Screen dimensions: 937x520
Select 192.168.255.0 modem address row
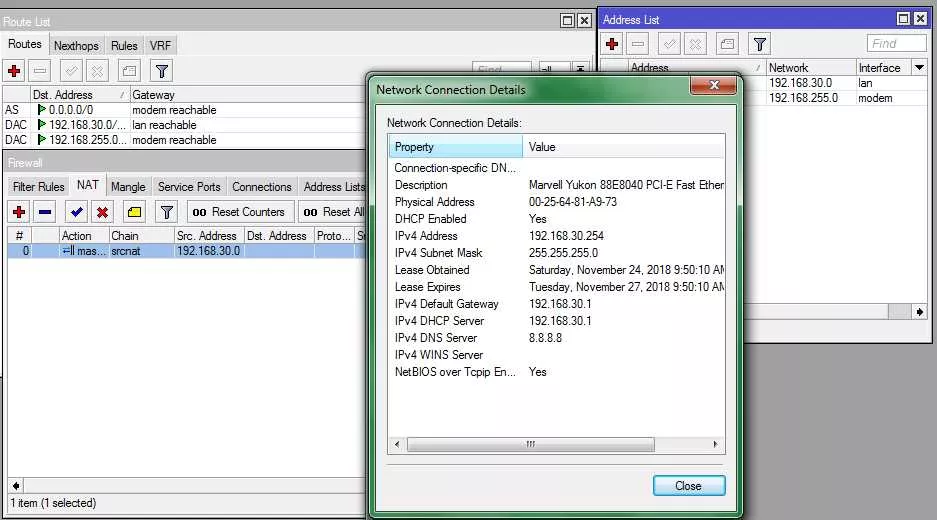833,98
